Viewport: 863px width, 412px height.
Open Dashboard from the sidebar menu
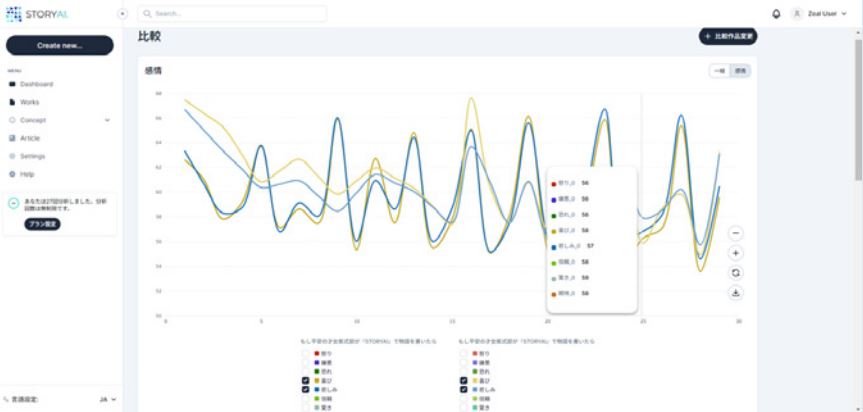click(x=36, y=84)
